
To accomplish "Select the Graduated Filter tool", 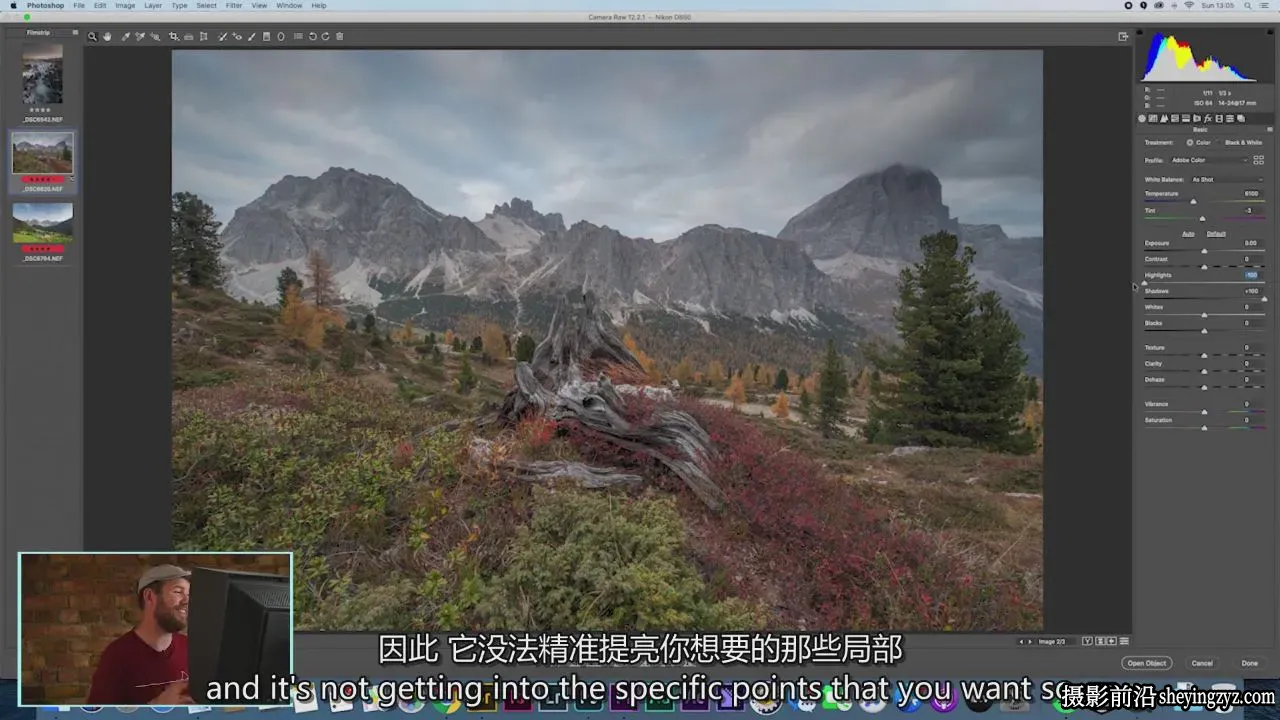I will 266,37.
